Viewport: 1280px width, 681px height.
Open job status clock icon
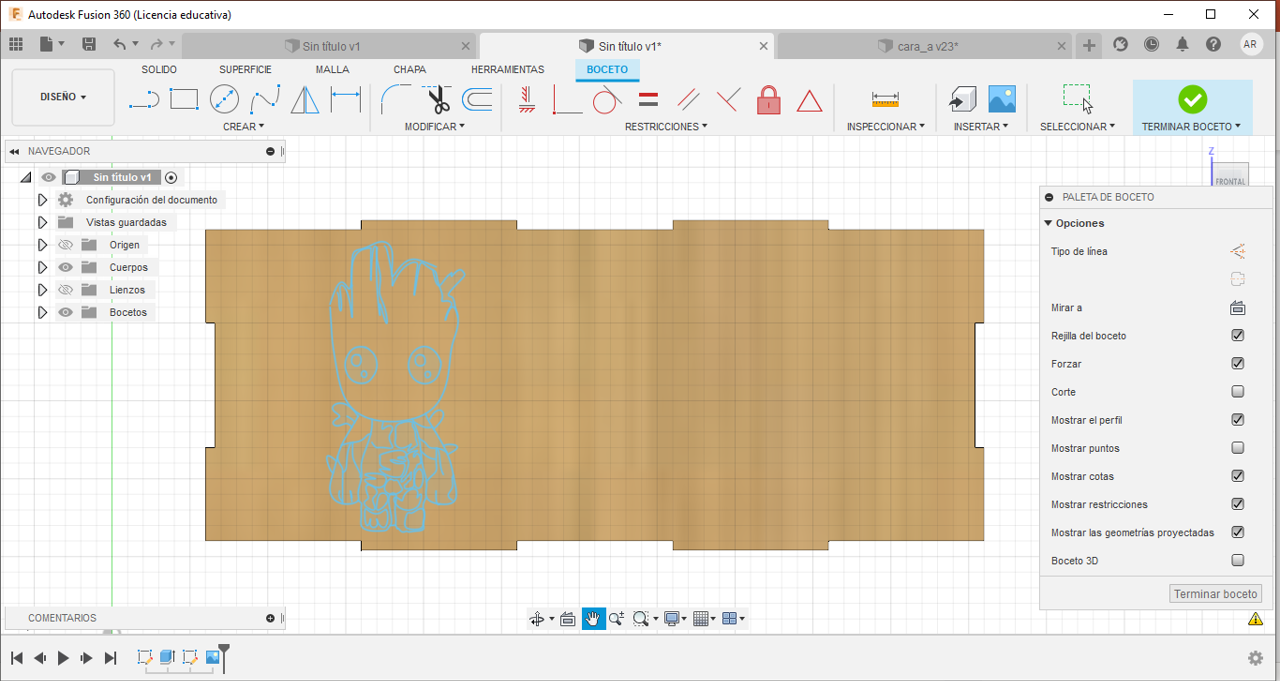tap(1152, 44)
